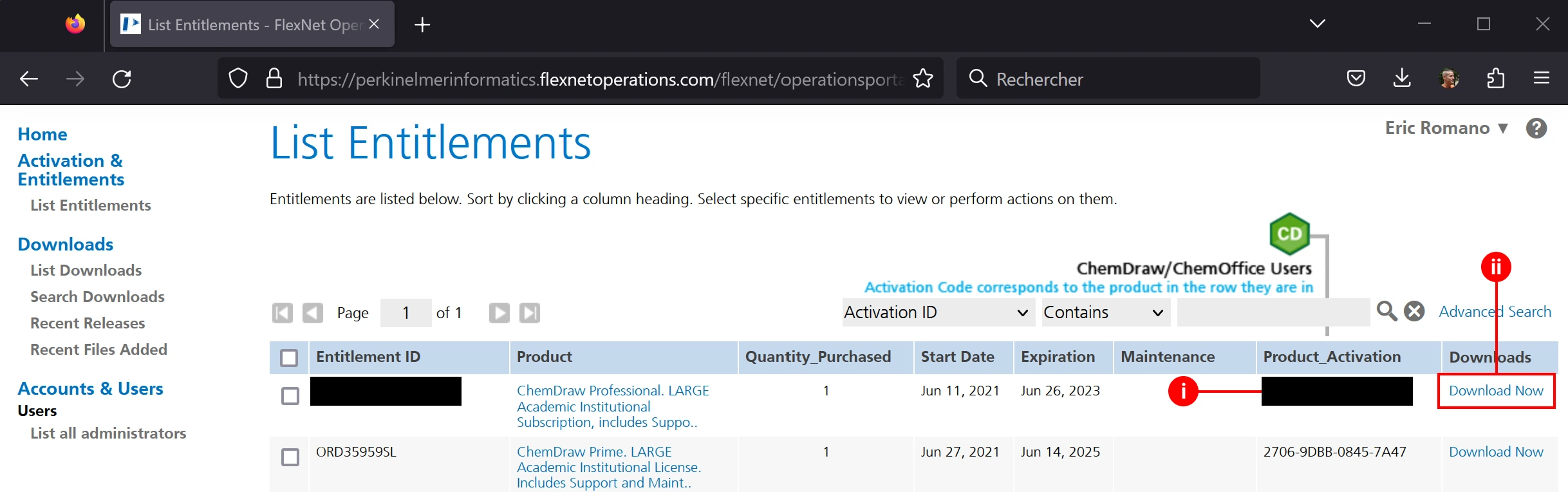Select List Entitlements in sidebar
Screen dimensions: 1568x492
click(x=91, y=205)
